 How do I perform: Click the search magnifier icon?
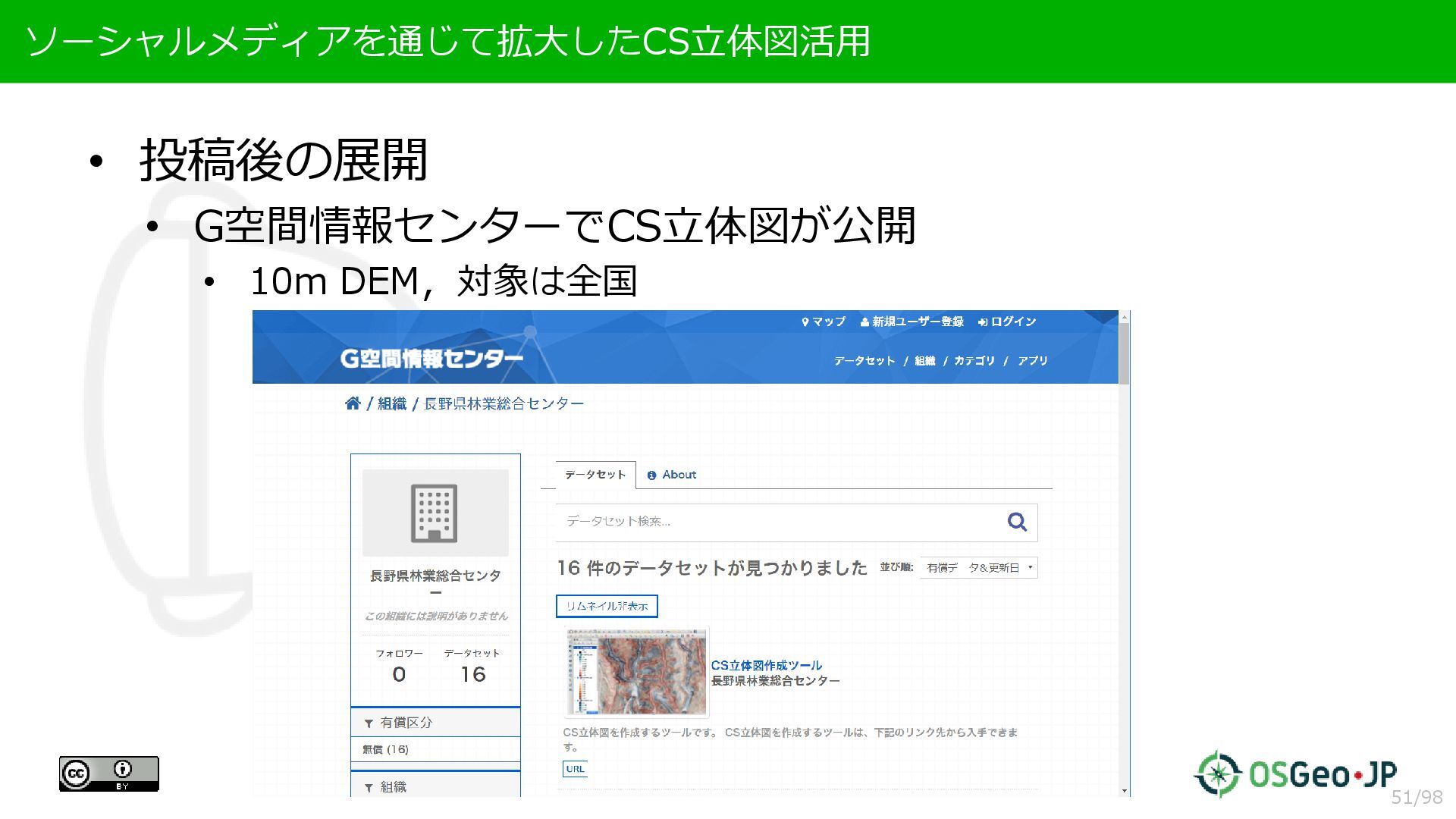[1017, 522]
